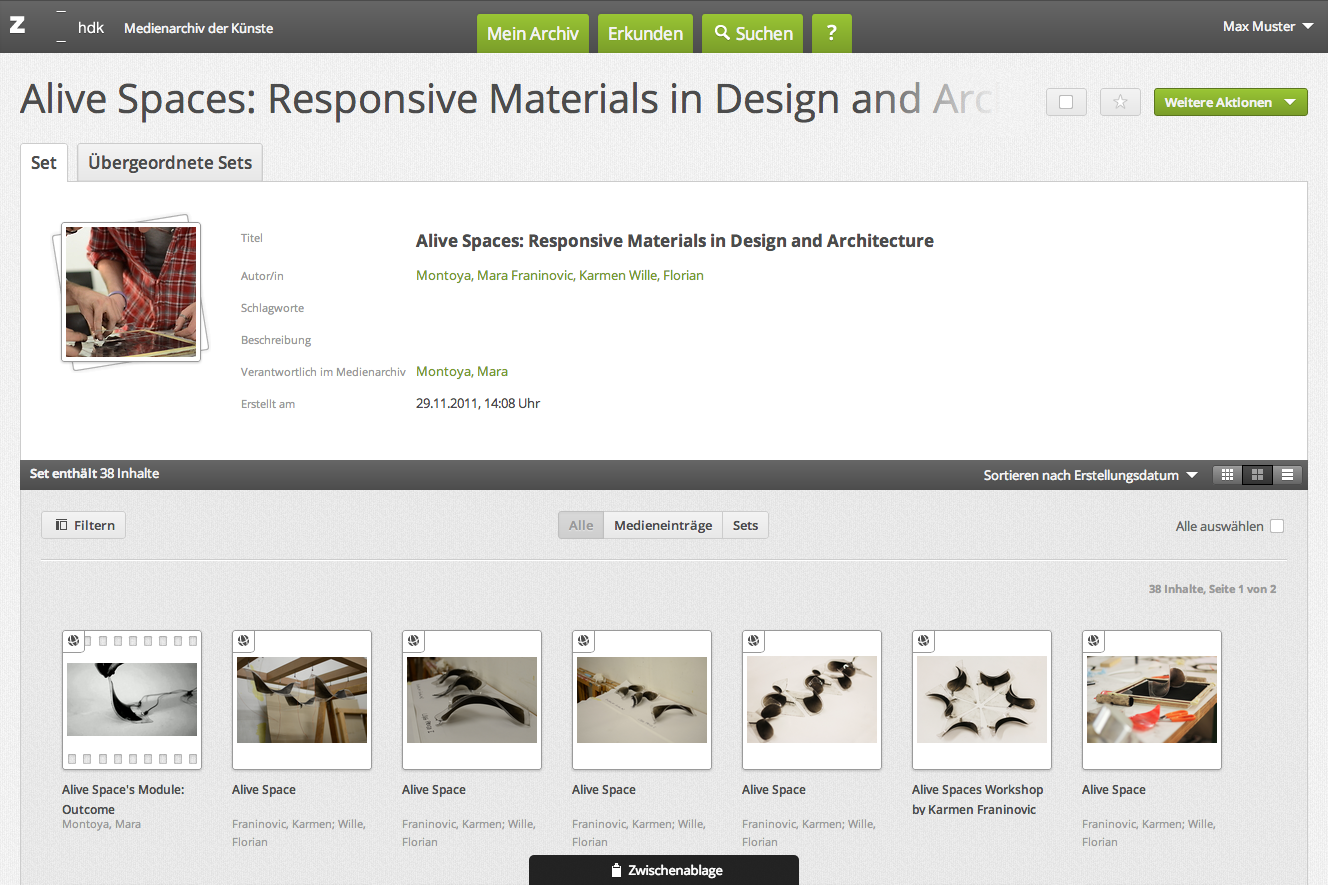The height and width of the screenshot is (885, 1328).
Task: Open the Alive Spaces Workshop thumbnail
Action: coord(981,699)
